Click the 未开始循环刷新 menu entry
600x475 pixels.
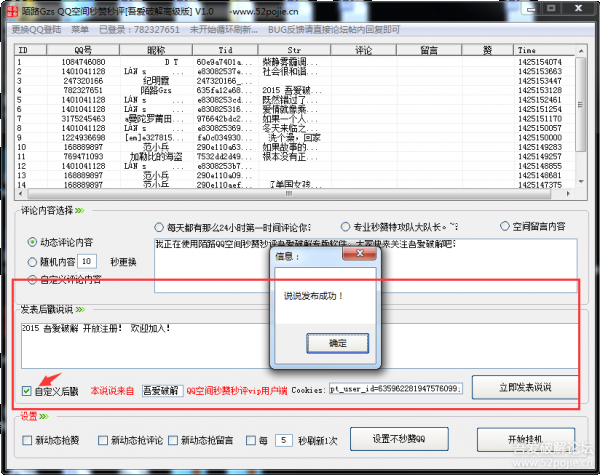click(x=224, y=29)
